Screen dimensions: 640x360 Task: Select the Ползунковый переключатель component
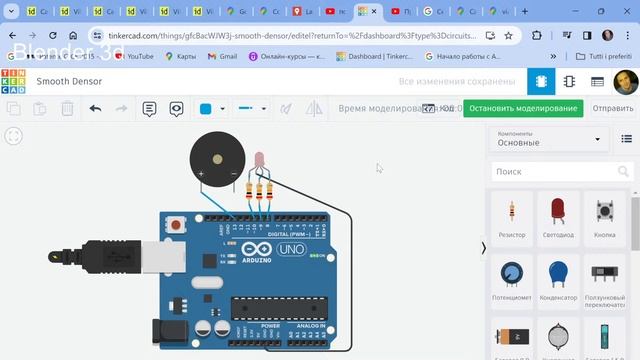(x=604, y=282)
